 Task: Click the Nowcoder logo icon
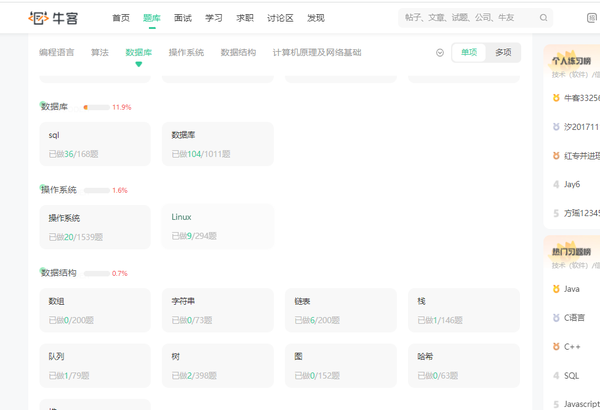coord(39,18)
